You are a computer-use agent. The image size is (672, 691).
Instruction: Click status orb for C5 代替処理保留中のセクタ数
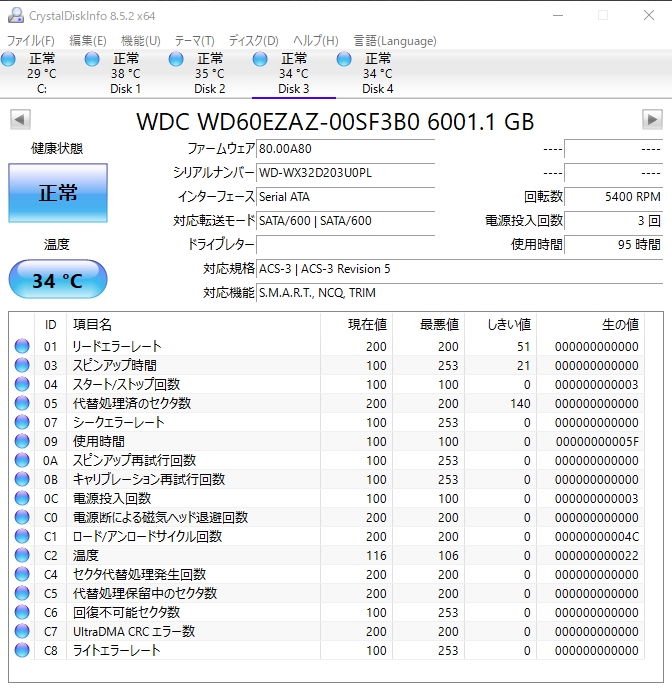[22, 593]
